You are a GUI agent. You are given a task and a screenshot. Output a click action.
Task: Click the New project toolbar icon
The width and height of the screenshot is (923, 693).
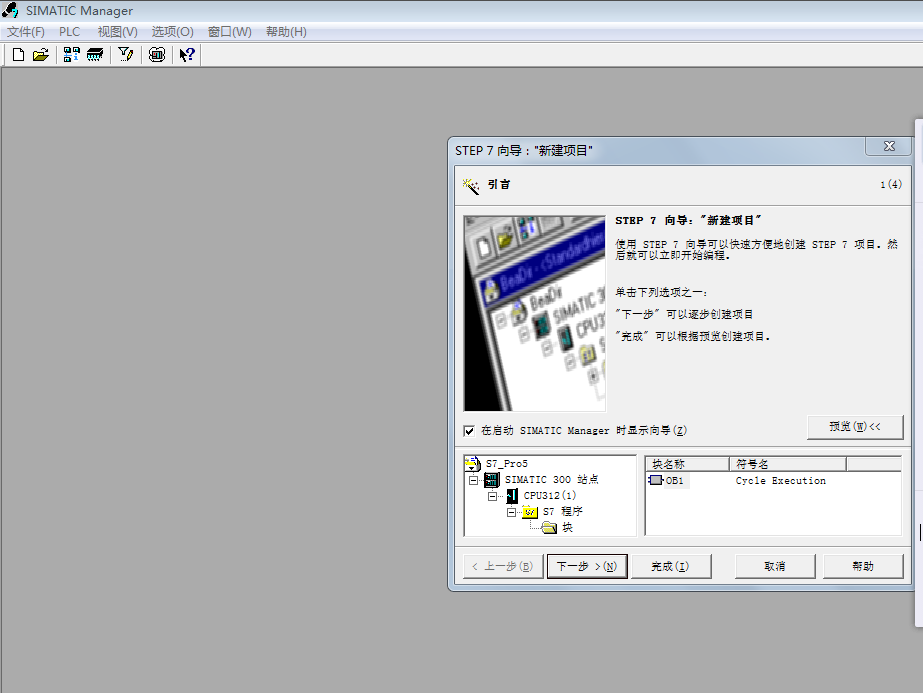tap(18, 55)
